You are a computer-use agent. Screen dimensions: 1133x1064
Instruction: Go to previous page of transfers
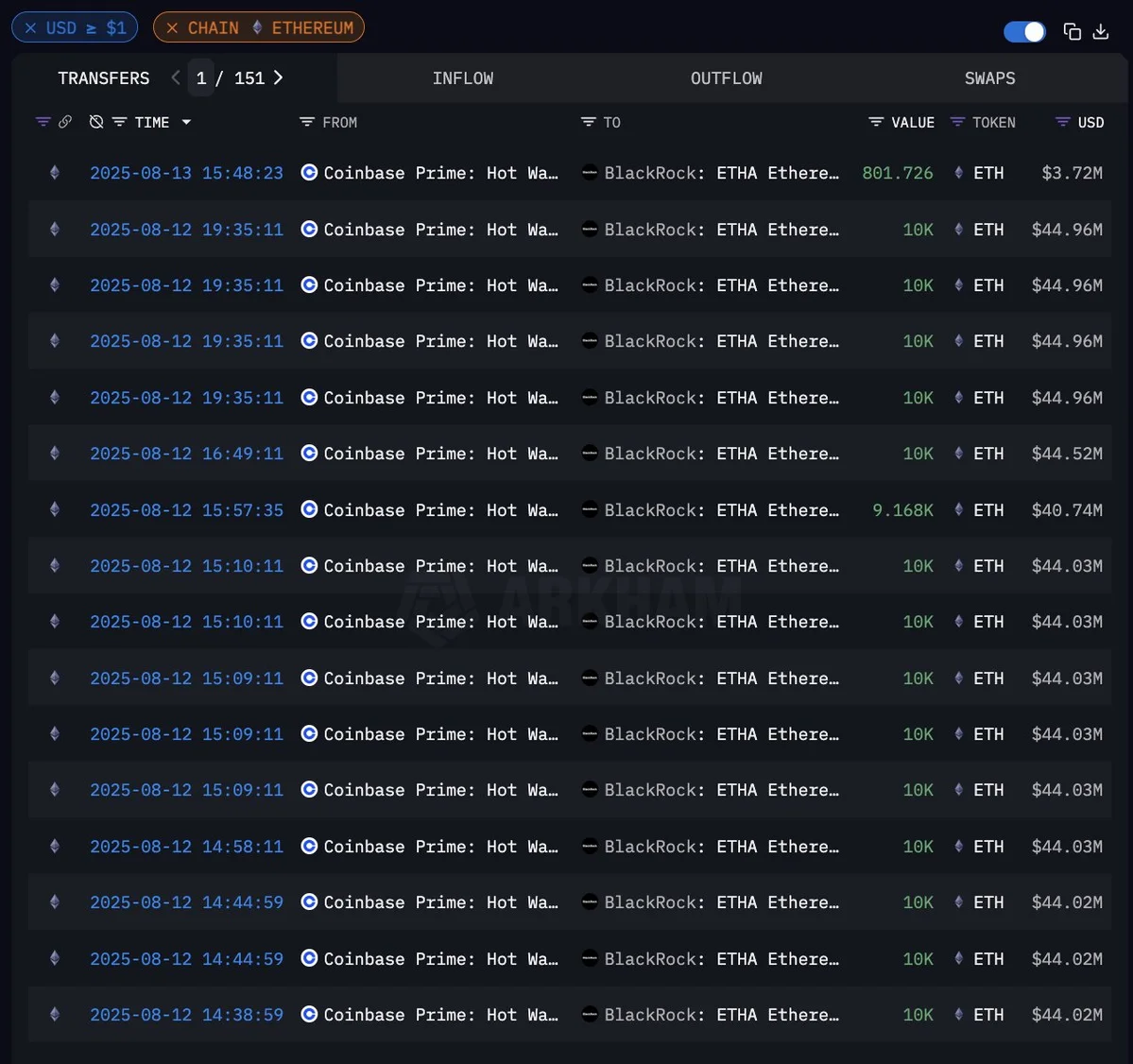click(x=176, y=77)
